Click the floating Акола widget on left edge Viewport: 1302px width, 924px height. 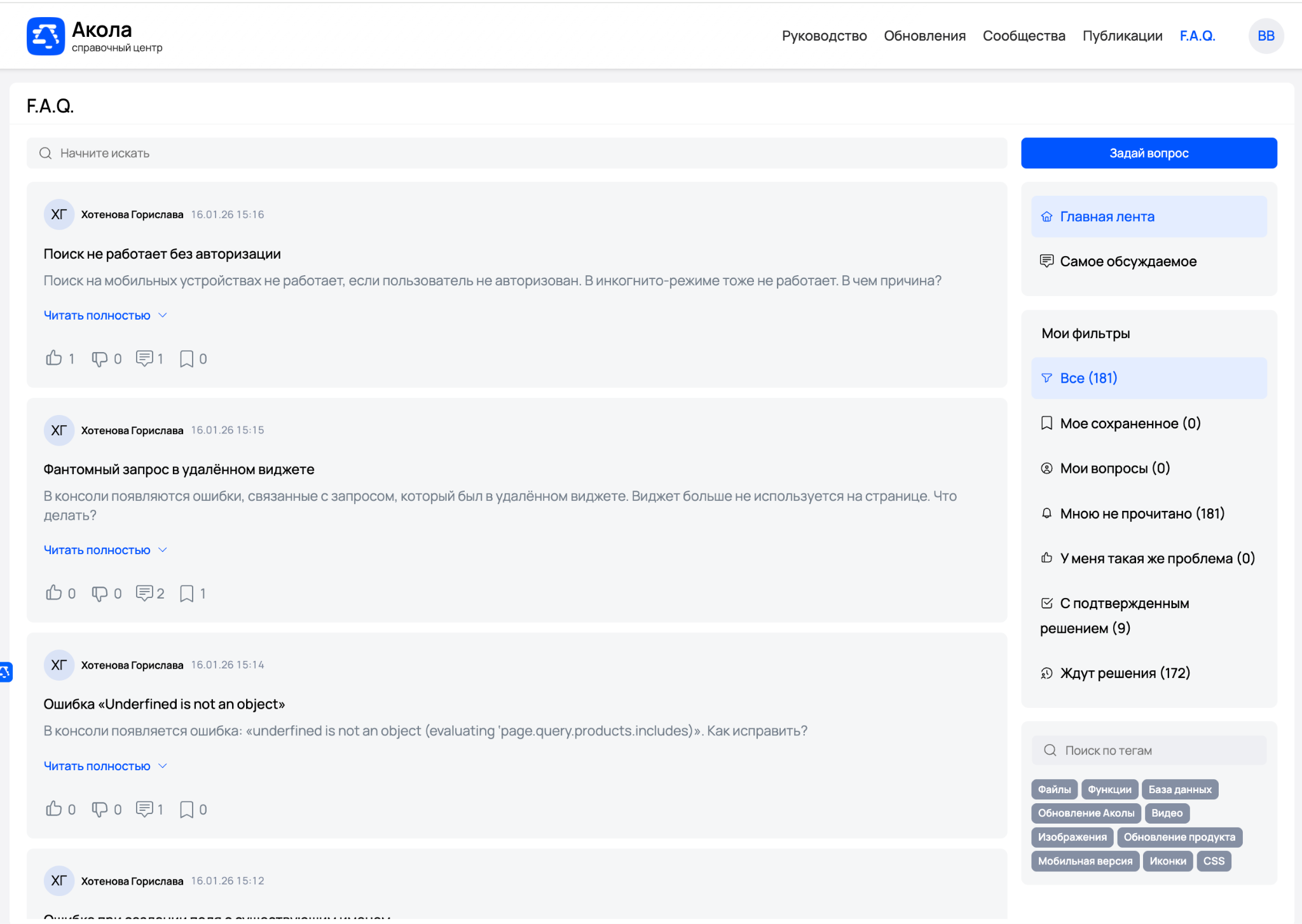click(x=5, y=672)
